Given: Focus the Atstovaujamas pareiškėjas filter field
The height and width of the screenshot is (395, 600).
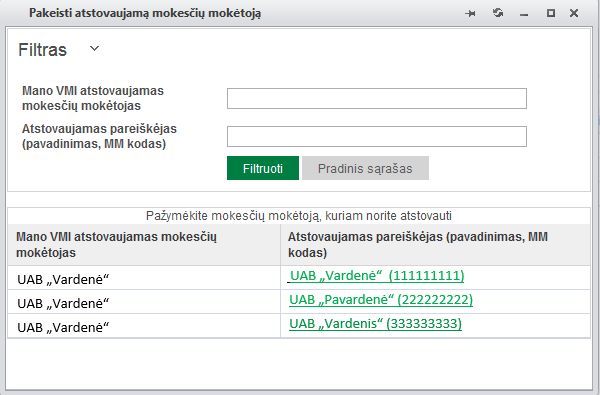Looking at the screenshot, I should pos(377,136).
